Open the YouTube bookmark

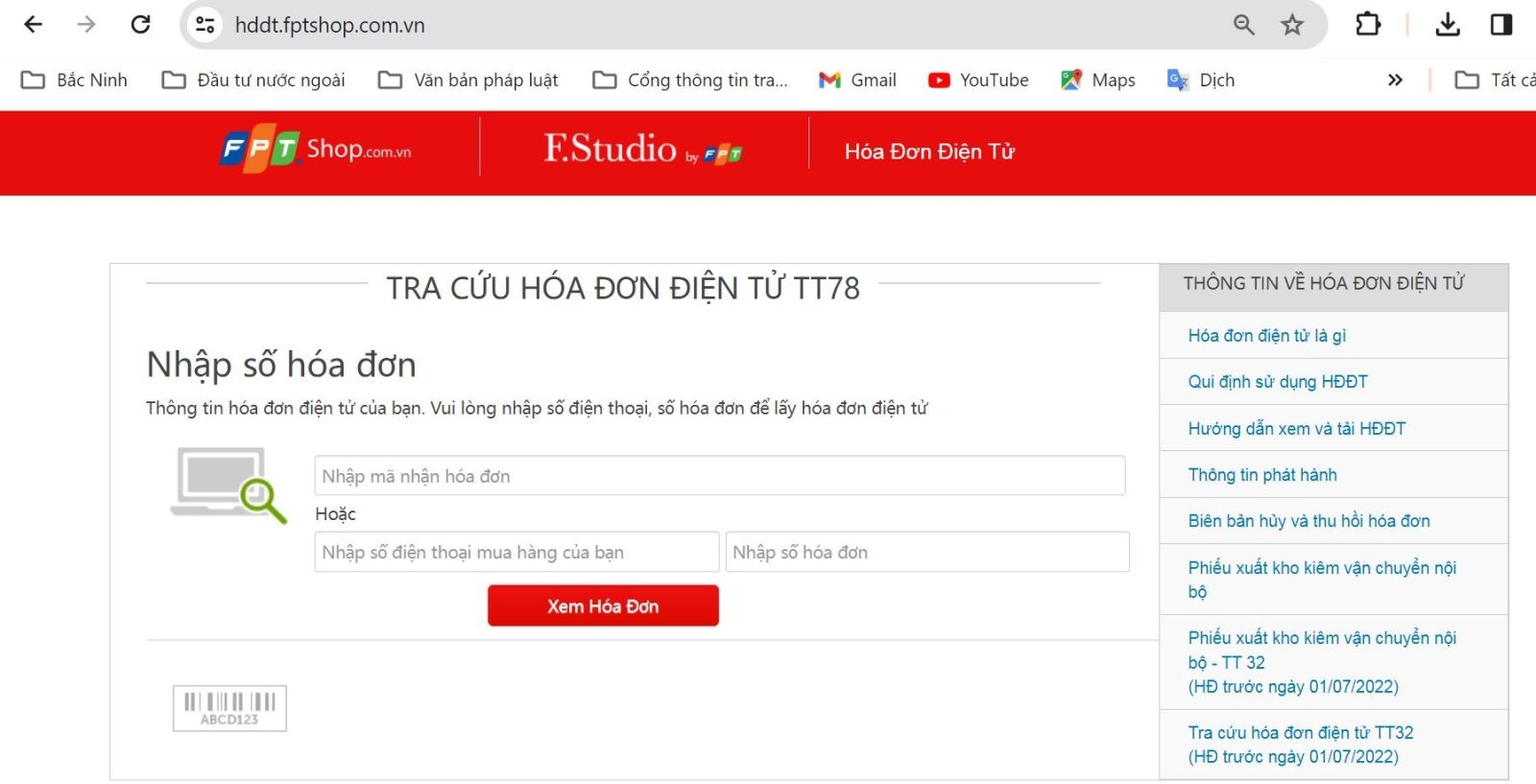978,80
